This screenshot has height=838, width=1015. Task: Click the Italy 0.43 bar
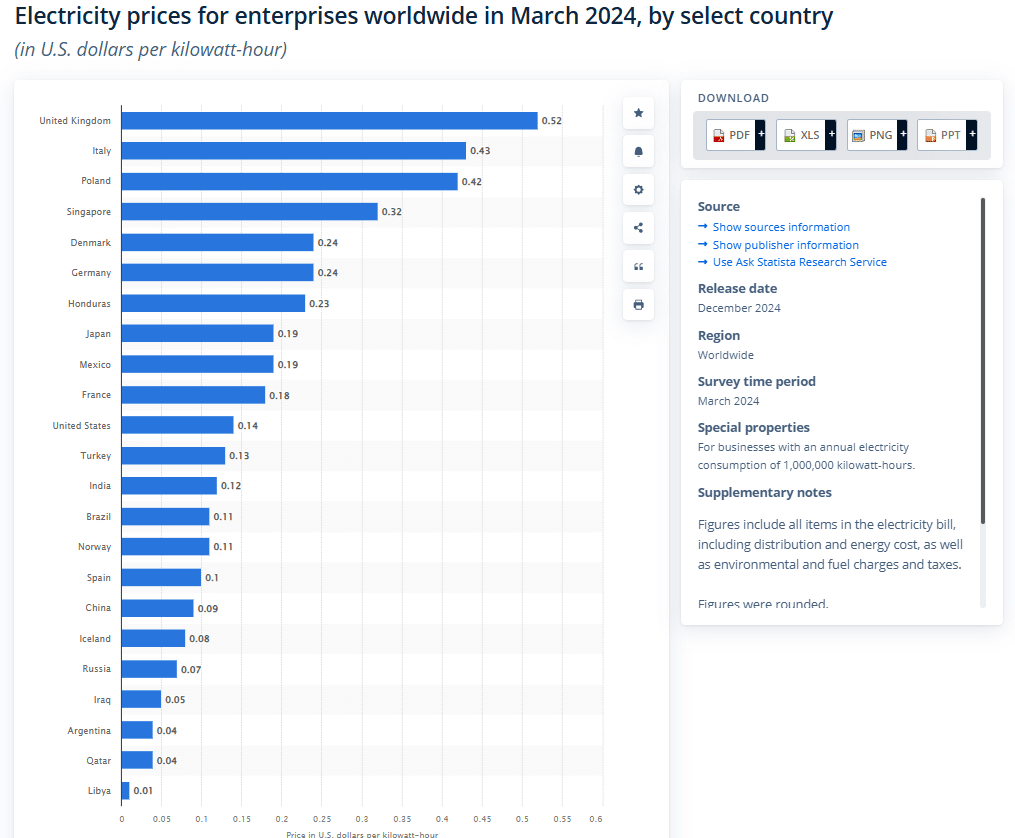[x=293, y=151]
